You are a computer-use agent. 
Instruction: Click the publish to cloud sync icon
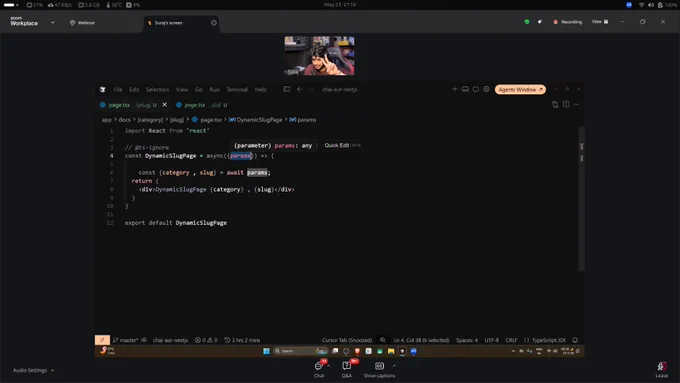point(144,340)
